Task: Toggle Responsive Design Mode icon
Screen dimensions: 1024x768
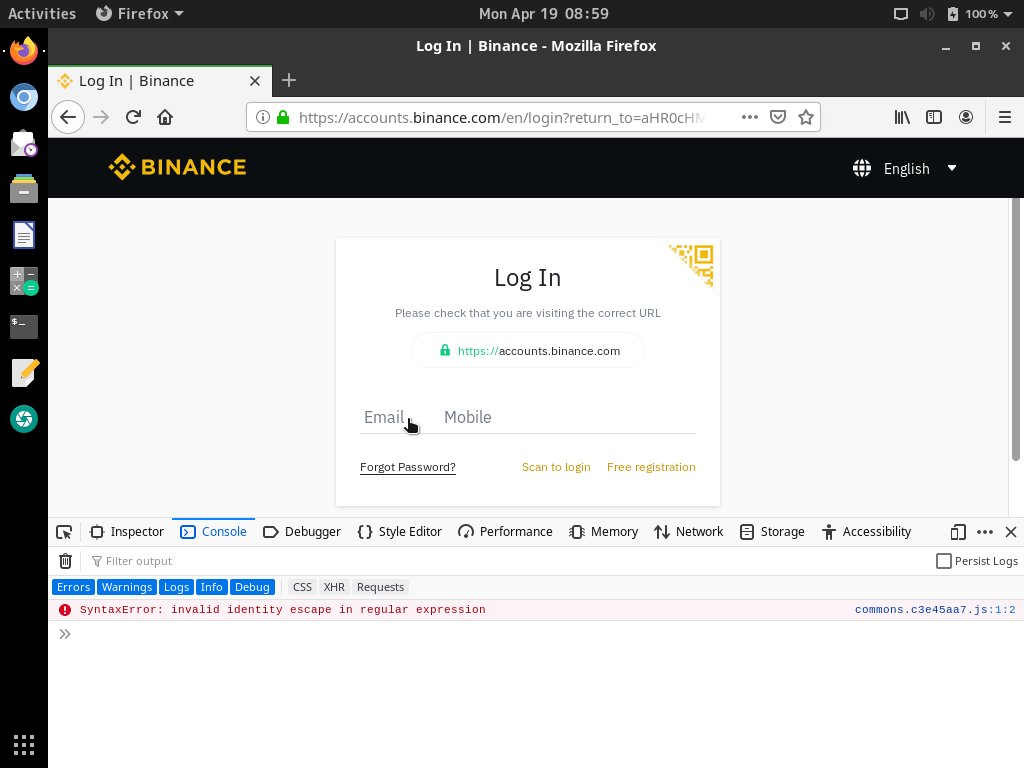Action: coord(958,532)
